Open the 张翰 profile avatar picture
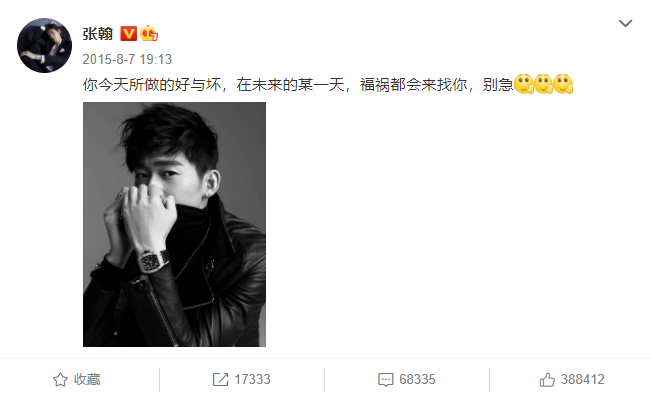The width and height of the screenshot is (651, 401). click(x=44, y=45)
